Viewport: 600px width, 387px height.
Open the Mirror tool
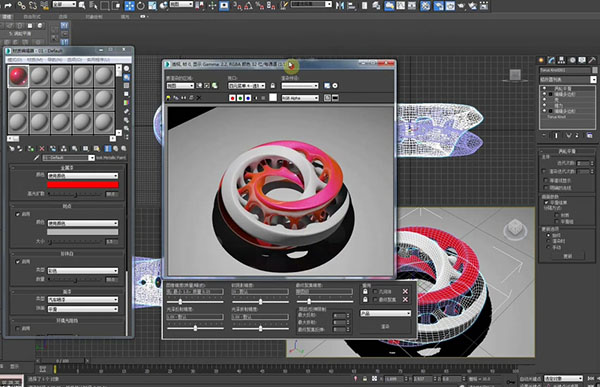(x=340, y=5)
